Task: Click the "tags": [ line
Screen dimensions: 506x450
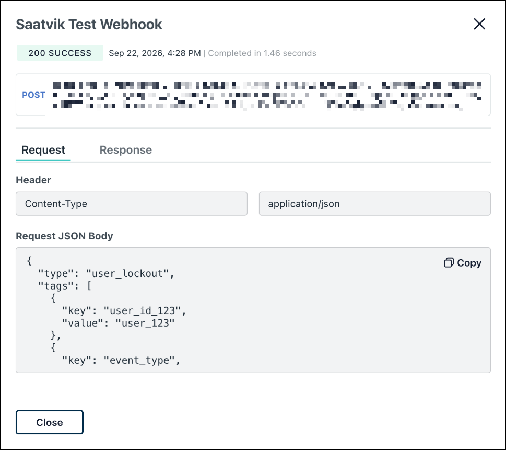Action: (65, 286)
